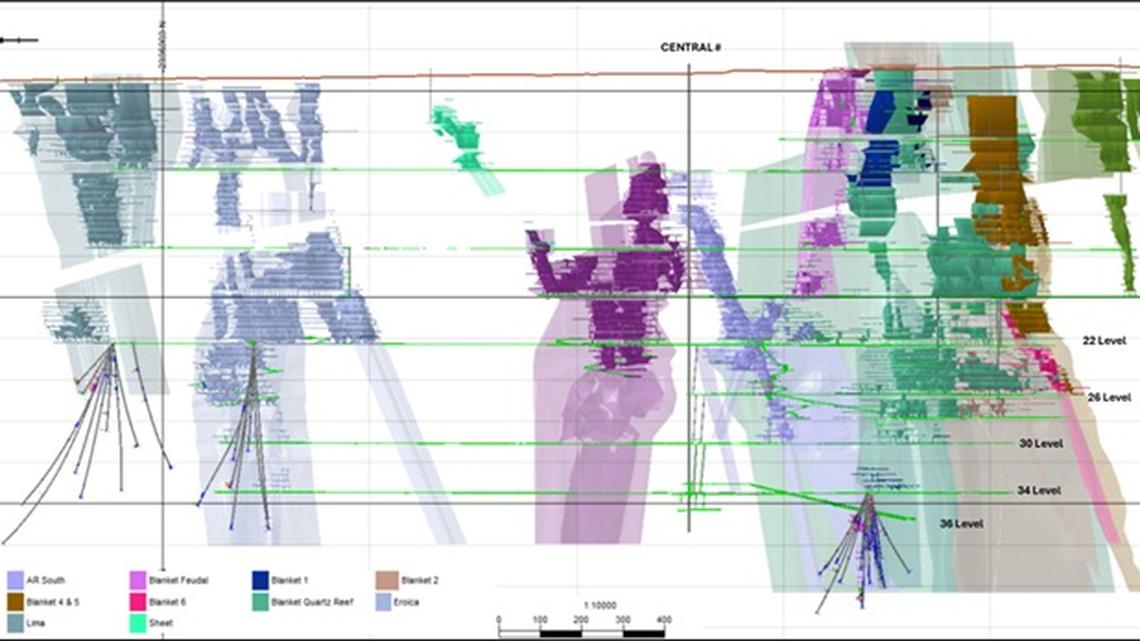
Task: Click the CENTRAL # heading text
Action: tap(691, 45)
